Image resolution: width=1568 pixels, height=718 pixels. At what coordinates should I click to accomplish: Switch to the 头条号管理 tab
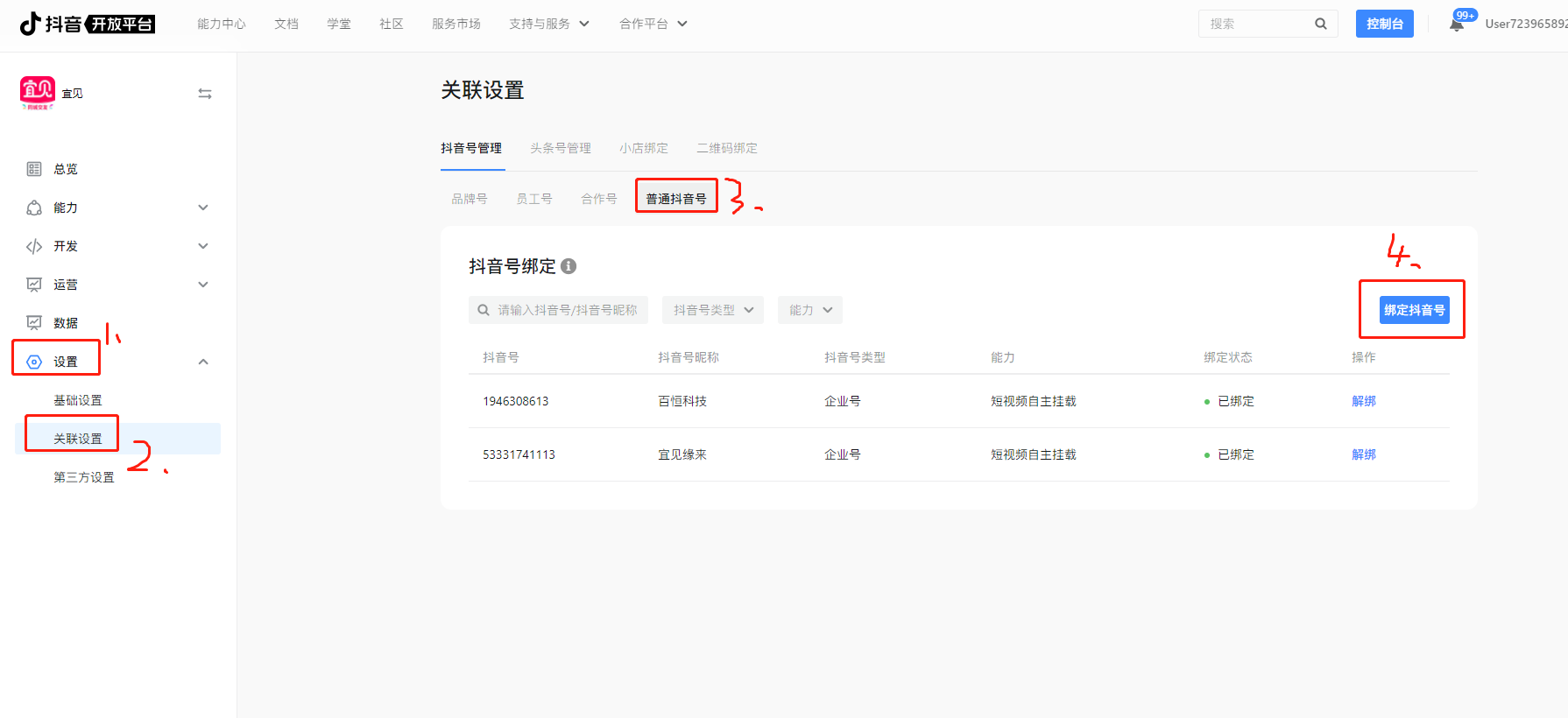(x=560, y=148)
